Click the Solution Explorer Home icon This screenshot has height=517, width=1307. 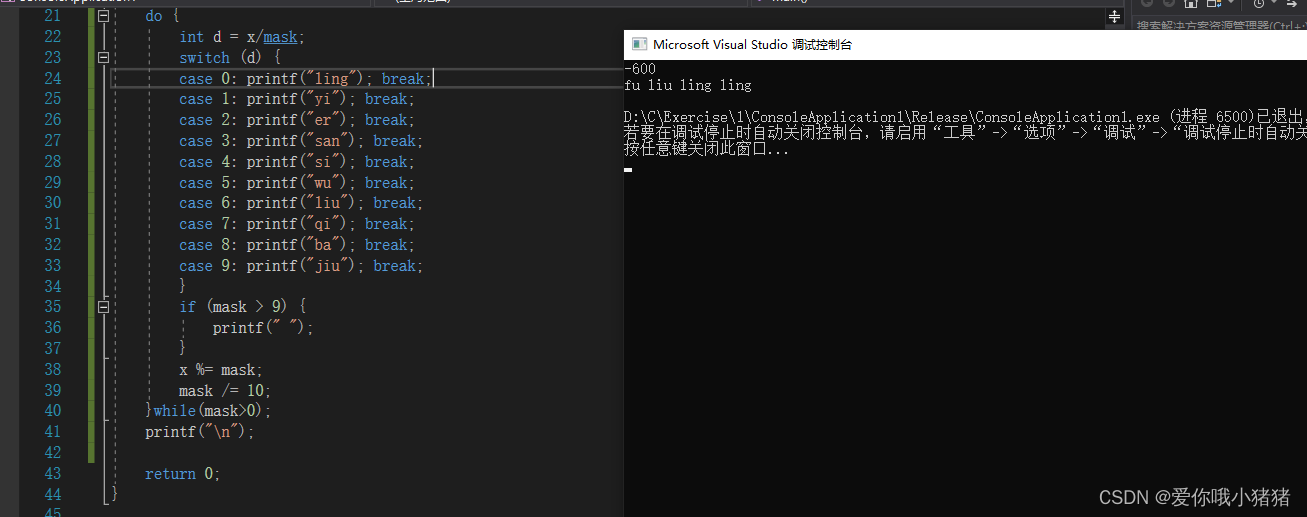(x=1189, y=4)
